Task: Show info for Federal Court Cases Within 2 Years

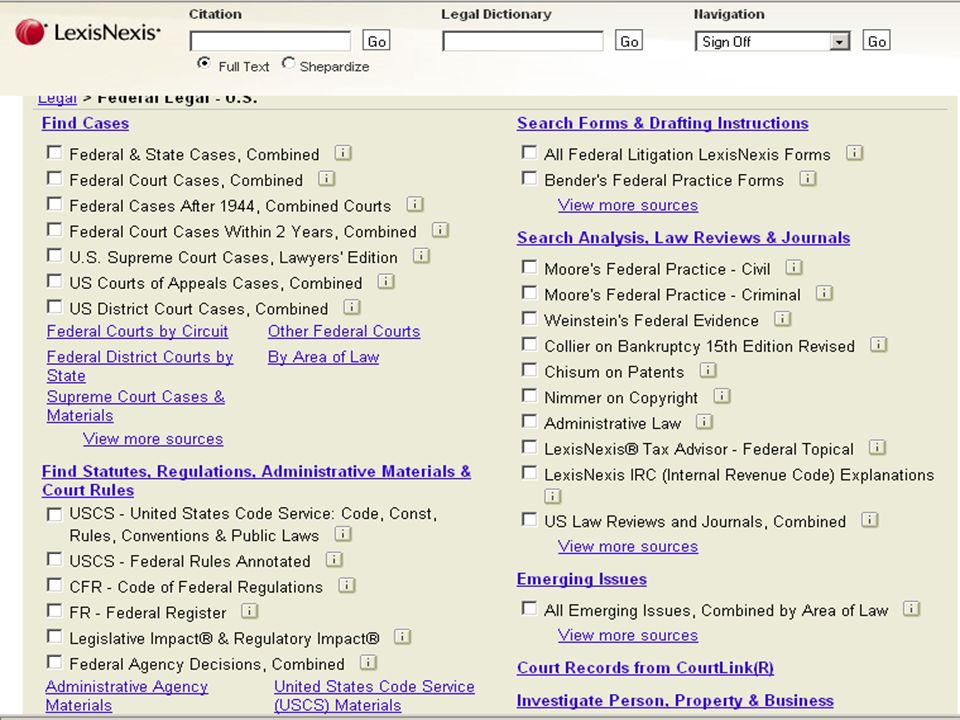Action: 440,230
